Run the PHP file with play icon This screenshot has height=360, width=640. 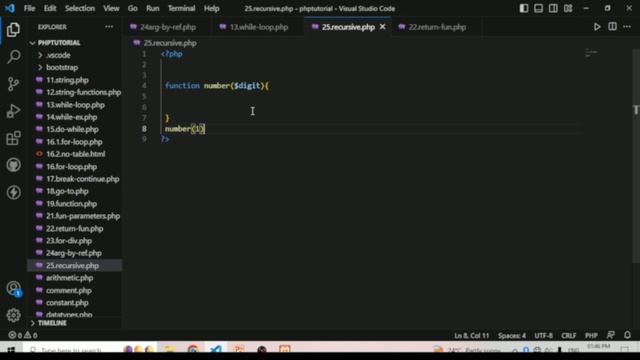click(597, 27)
